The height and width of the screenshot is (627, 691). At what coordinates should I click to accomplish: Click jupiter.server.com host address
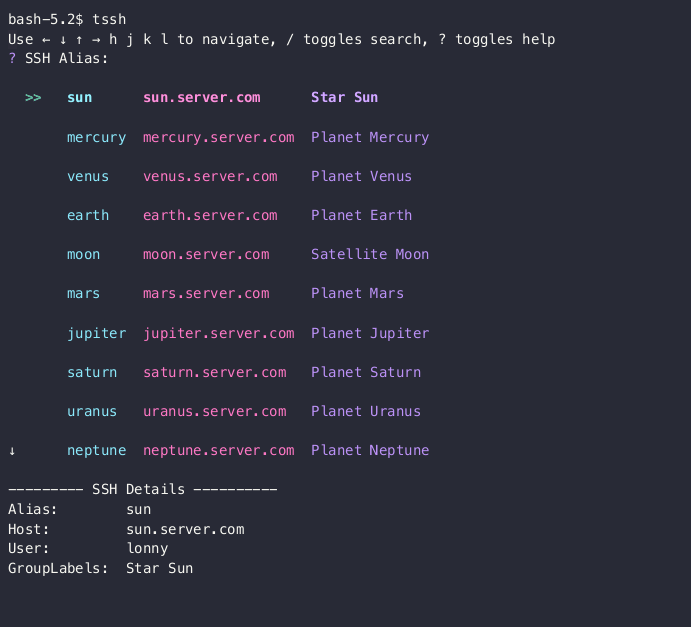[219, 334]
